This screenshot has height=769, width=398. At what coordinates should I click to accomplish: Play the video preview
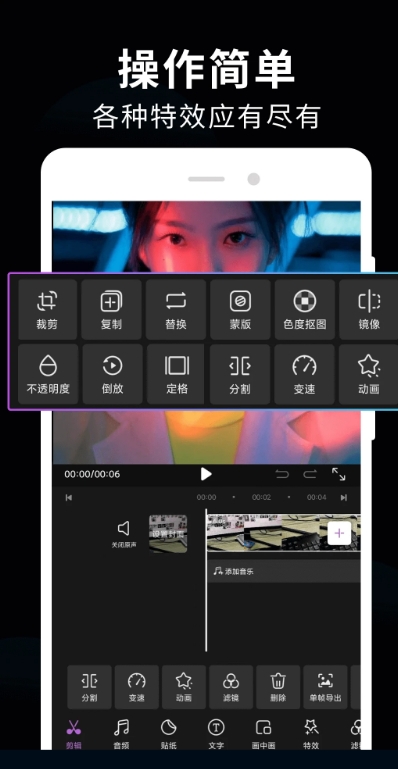pyautogui.click(x=206, y=474)
